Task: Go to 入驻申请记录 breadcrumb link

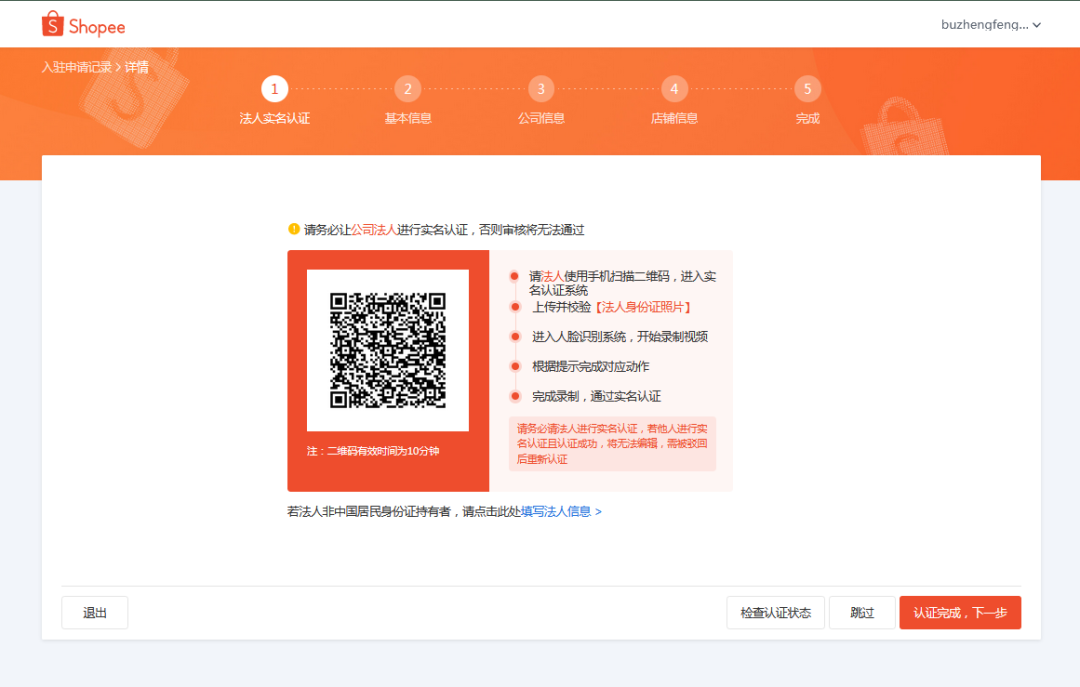Action: coord(76,67)
